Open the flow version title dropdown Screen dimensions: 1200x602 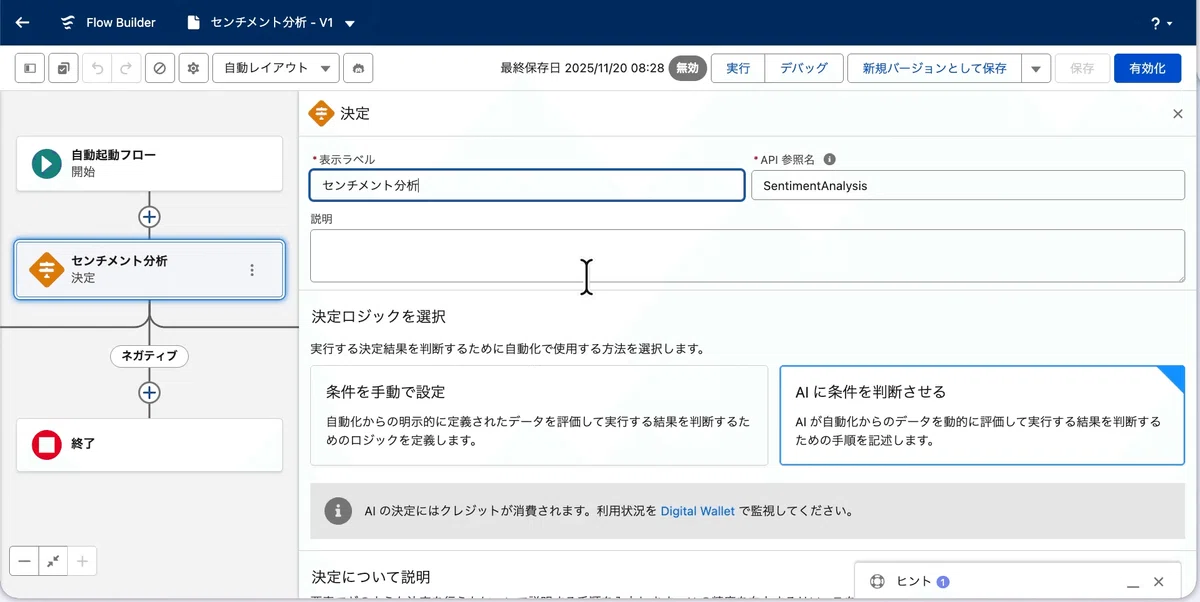click(x=349, y=22)
